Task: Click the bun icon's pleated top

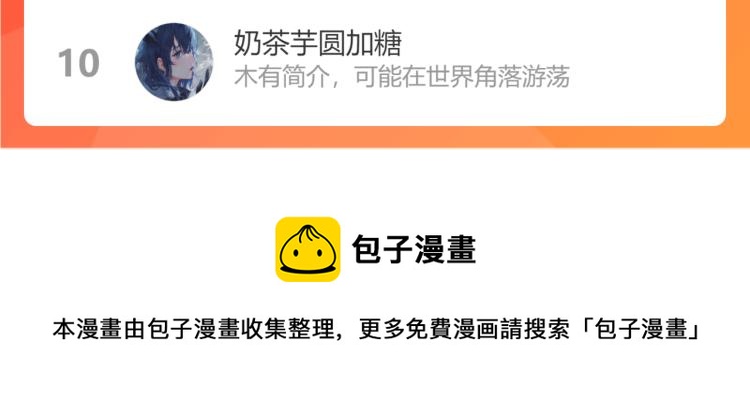Action: coord(308,233)
